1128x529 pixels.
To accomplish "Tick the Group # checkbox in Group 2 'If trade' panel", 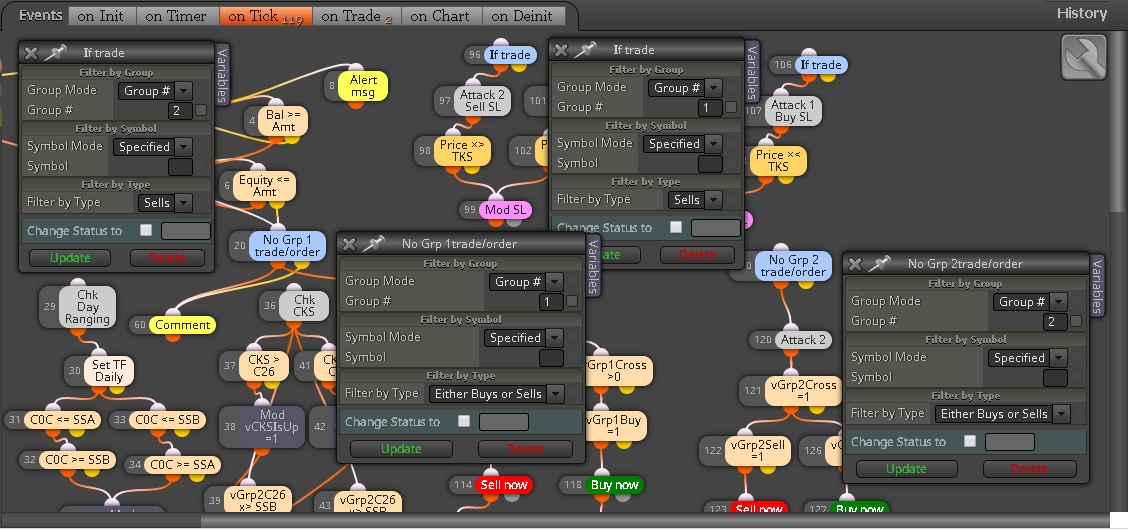I will coord(201,110).
